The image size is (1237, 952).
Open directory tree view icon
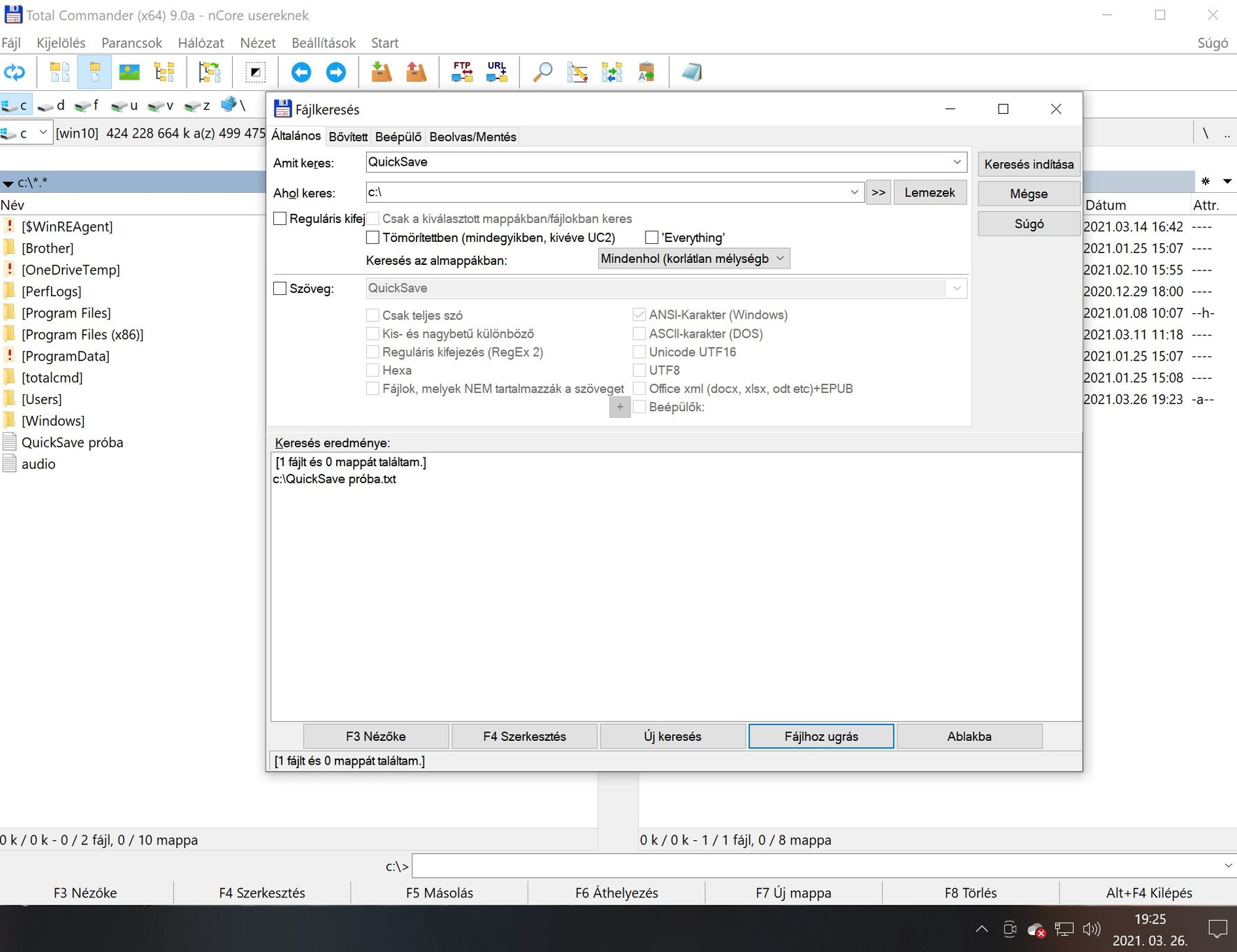[164, 72]
